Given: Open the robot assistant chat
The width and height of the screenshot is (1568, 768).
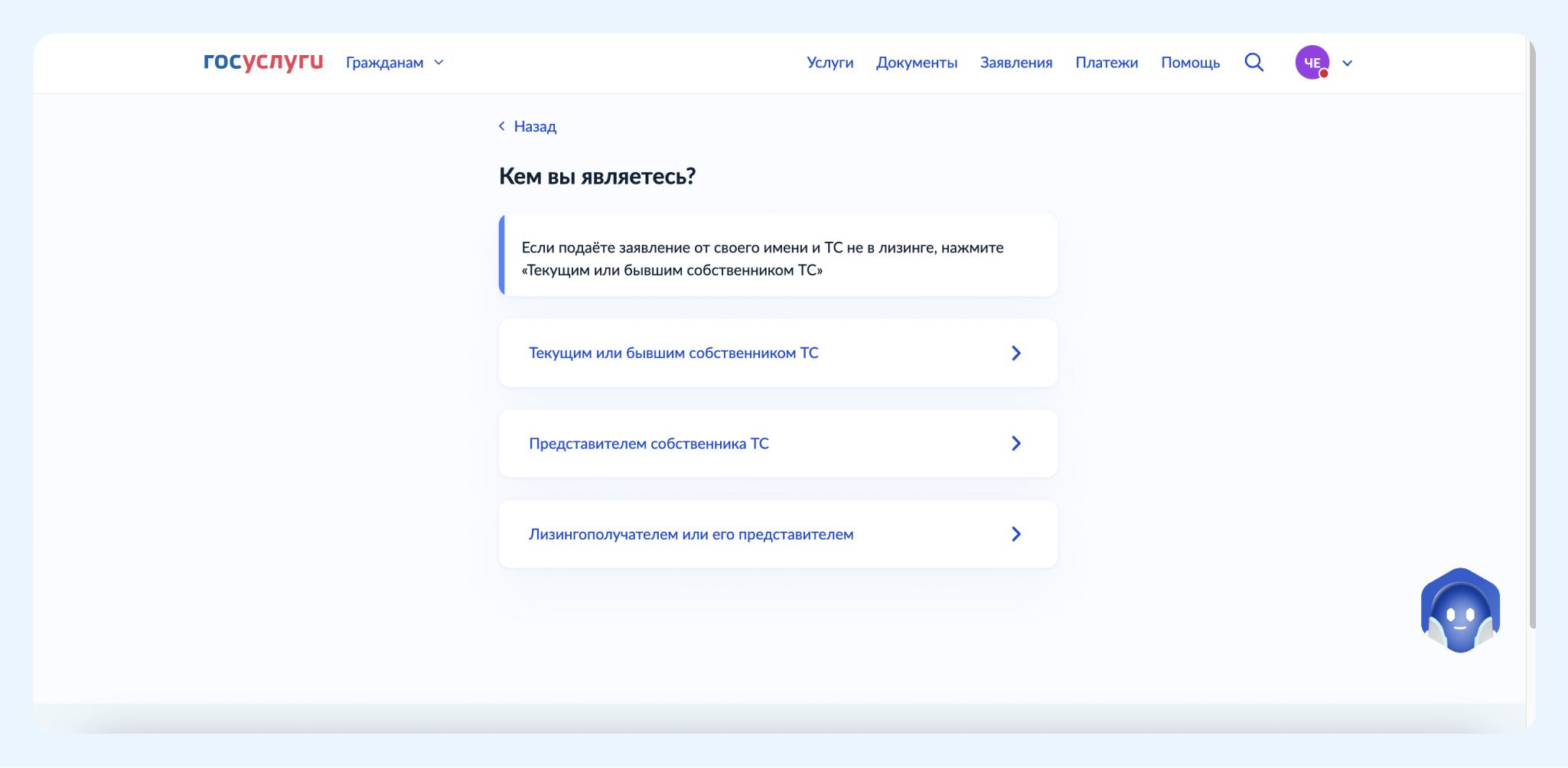Looking at the screenshot, I should [x=1459, y=610].
